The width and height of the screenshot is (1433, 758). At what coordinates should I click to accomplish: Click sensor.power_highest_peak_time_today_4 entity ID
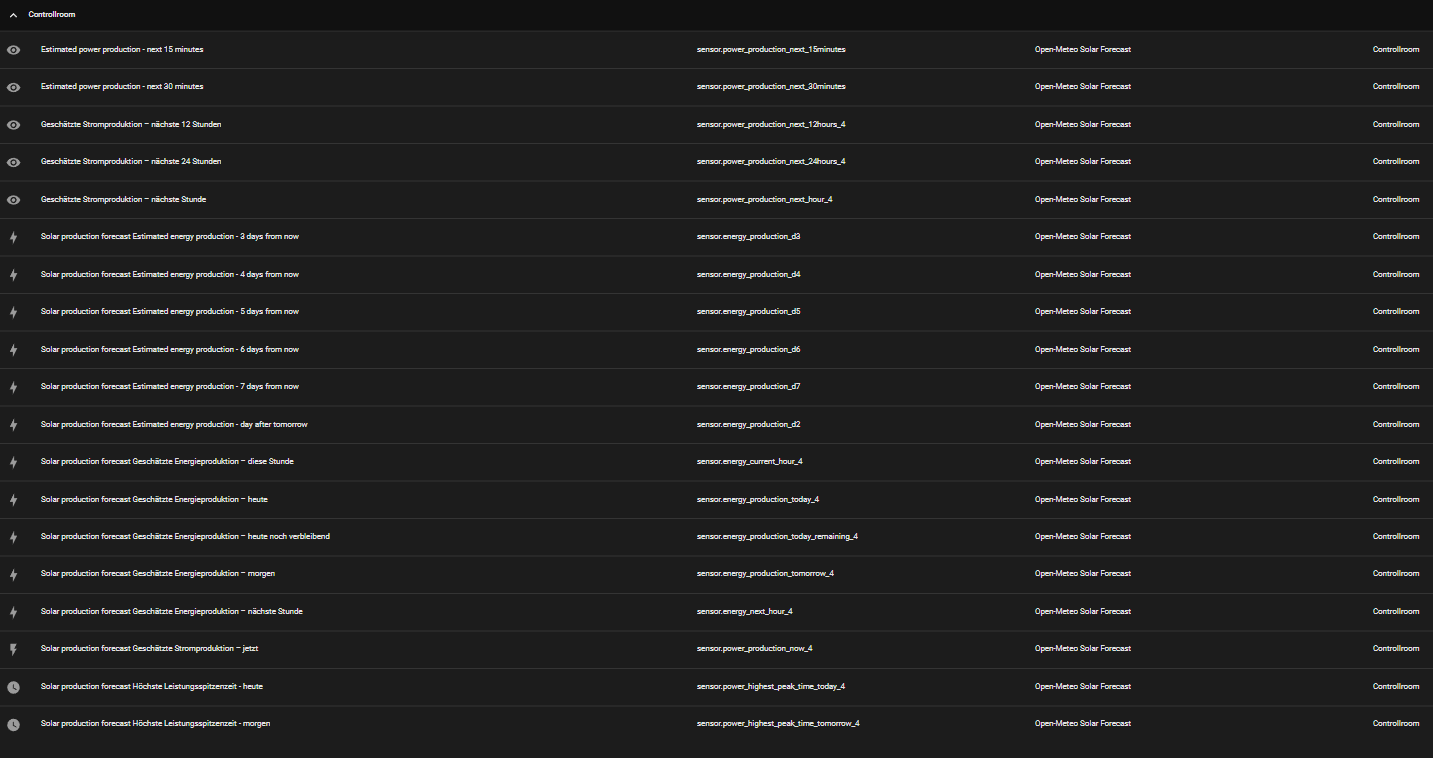(771, 687)
